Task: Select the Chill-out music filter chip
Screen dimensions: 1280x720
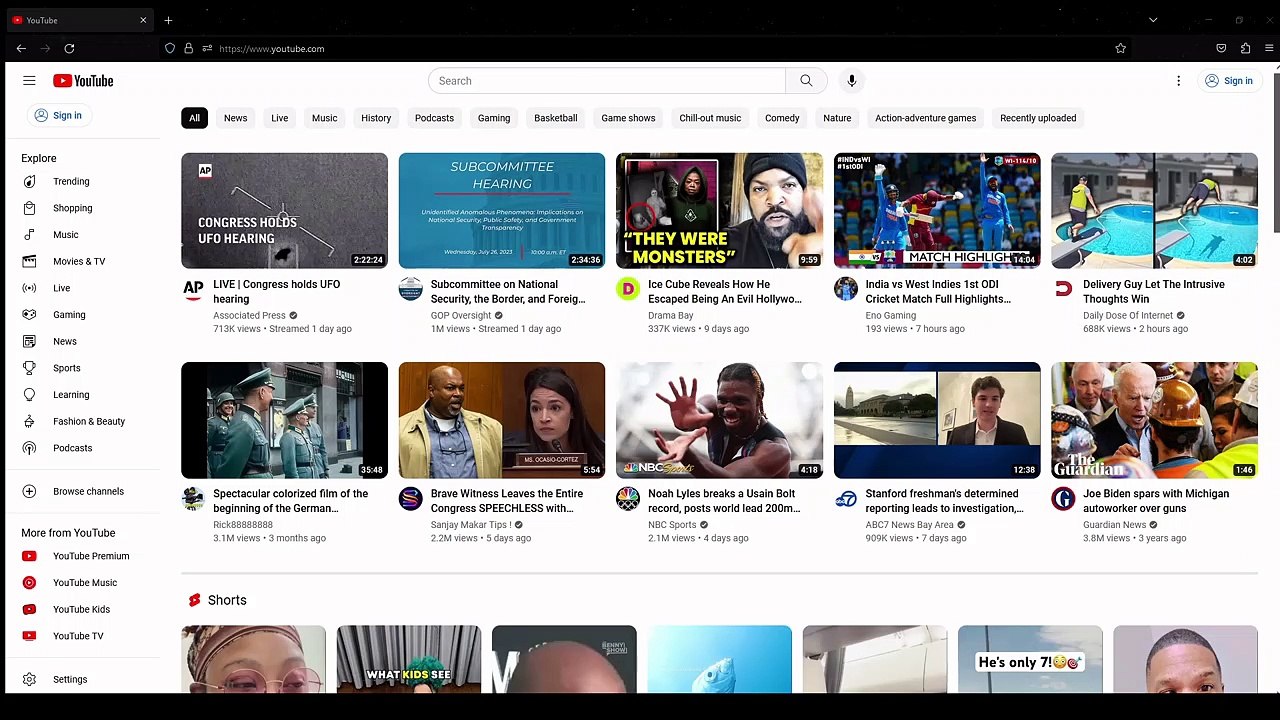Action: pos(710,118)
